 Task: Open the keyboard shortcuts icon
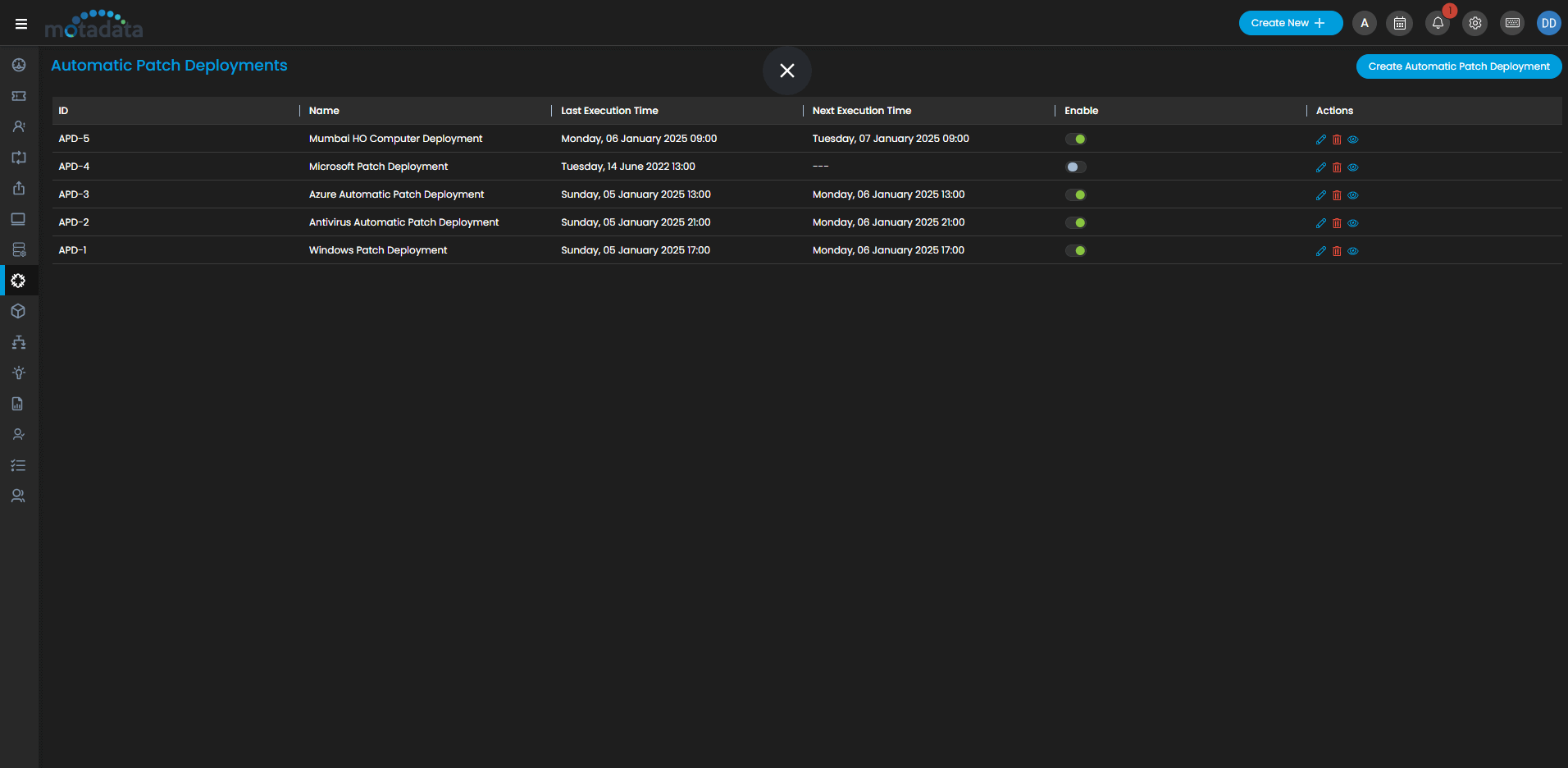pos(1513,23)
